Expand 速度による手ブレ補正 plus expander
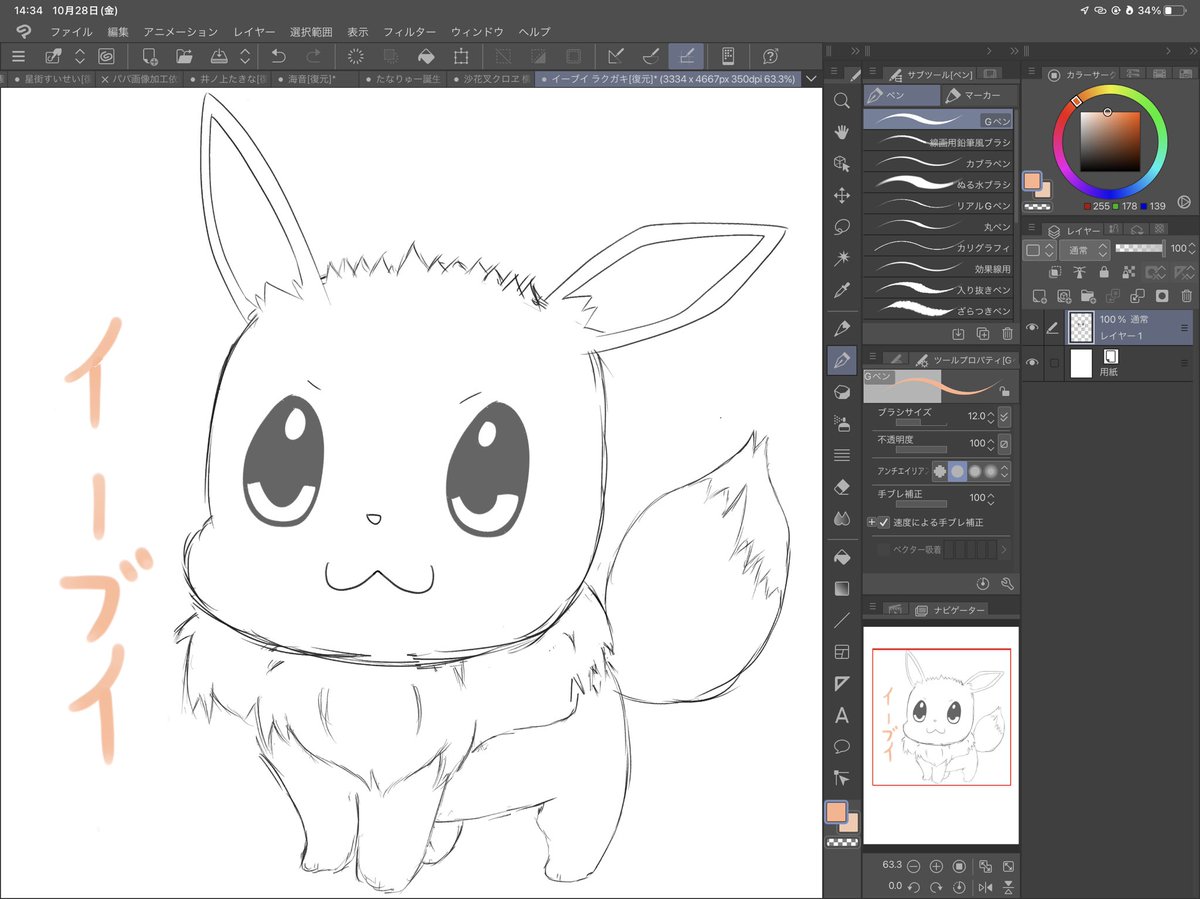This screenshot has width=1200, height=899. coord(871,522)
